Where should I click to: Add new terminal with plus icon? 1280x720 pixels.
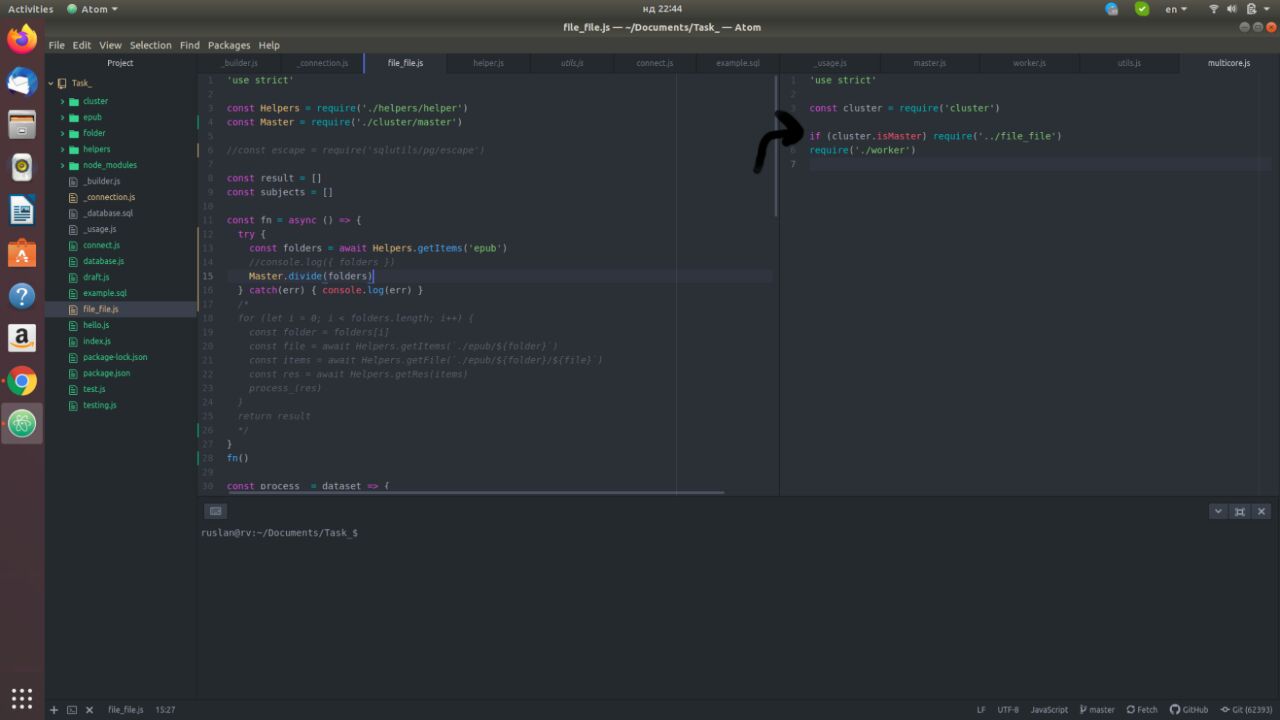54,709
